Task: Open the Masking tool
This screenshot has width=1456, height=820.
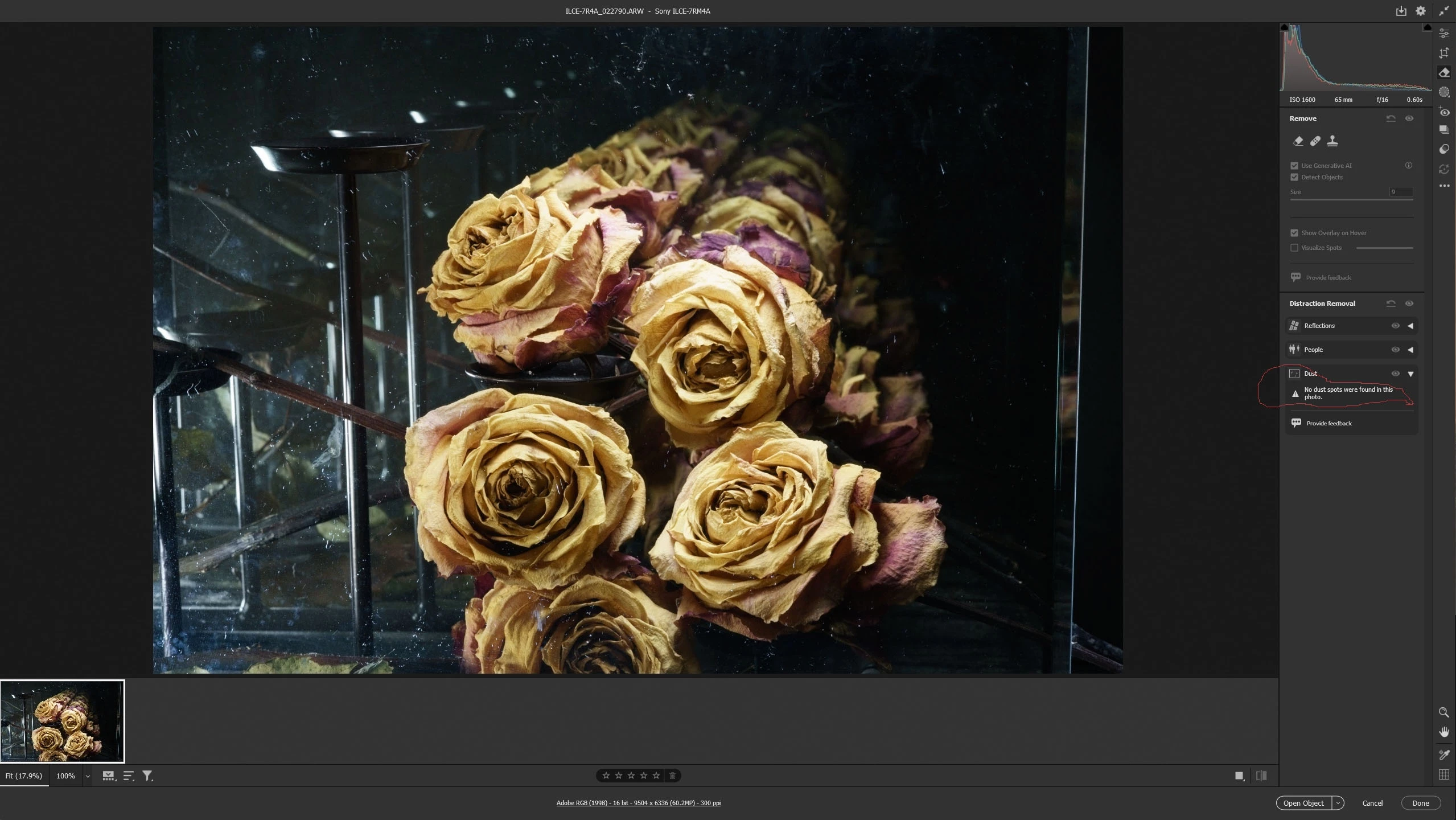Action: pos(1443,92)
